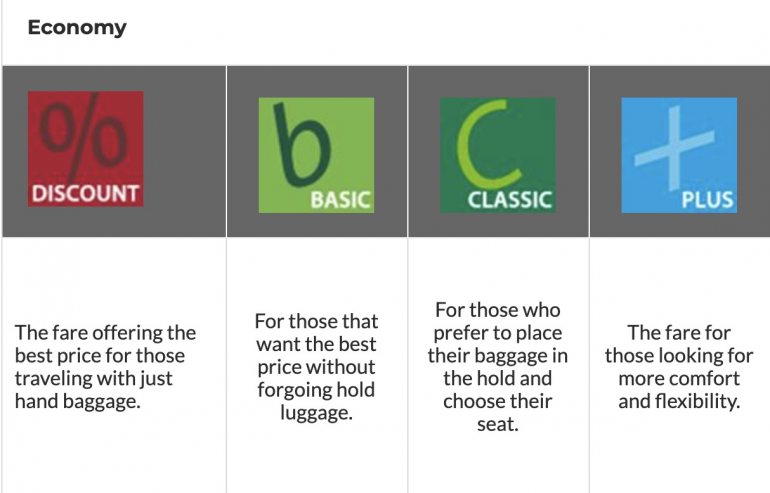Click the white DISCOUNT label on the red tile

coord(85,193)
